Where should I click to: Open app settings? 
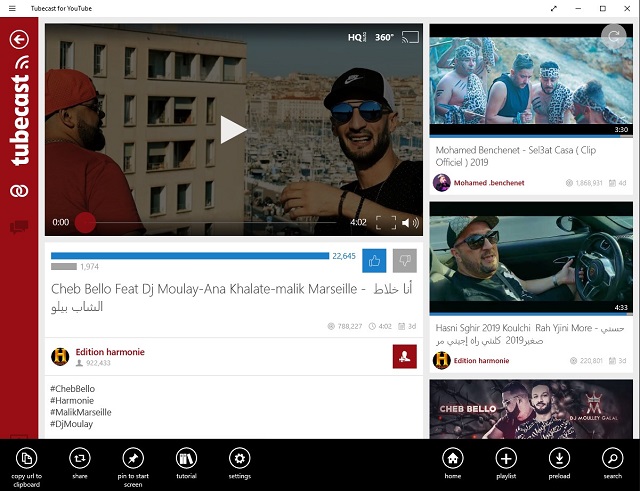coord(240,463)
